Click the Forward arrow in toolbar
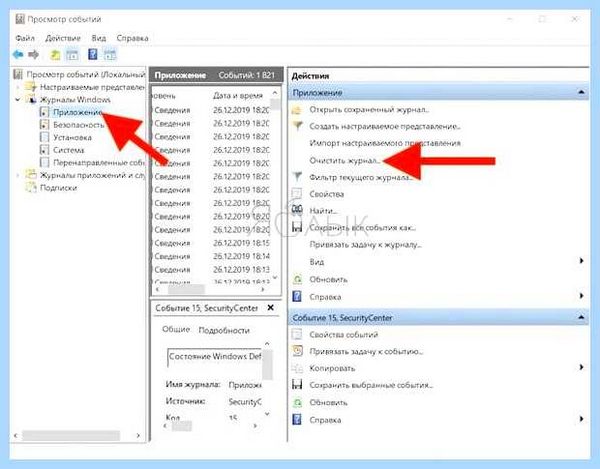This screenshot has width=600, height=469. [34, 55]
